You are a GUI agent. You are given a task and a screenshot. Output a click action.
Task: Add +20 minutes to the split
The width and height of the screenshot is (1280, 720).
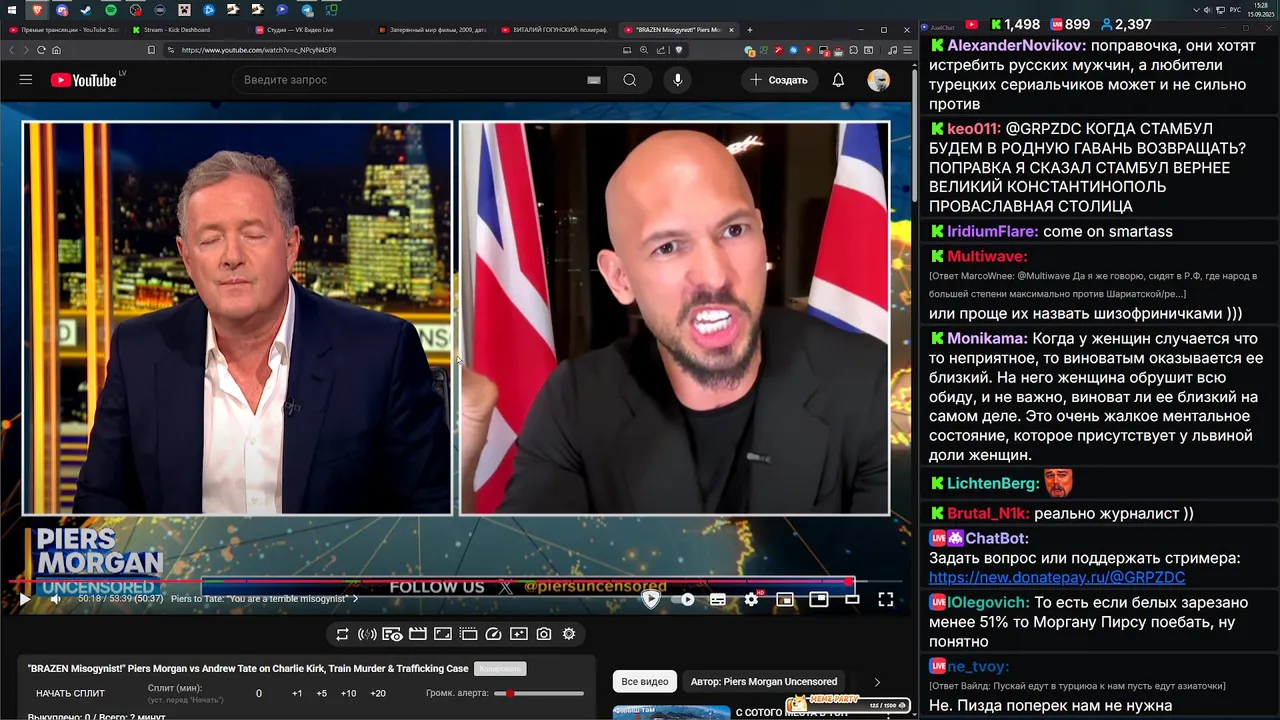[377, 693]
